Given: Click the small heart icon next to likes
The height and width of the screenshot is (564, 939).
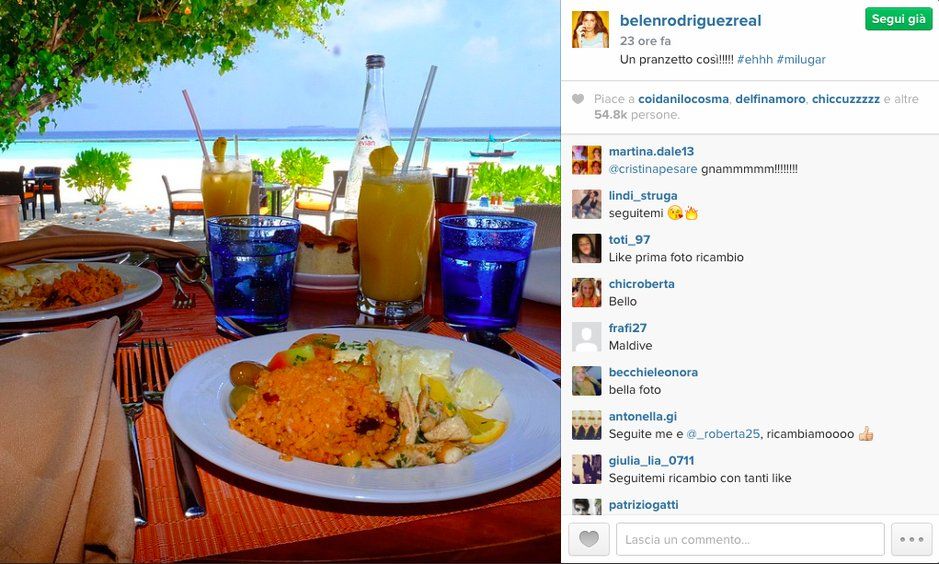Looking at the screenshot, I should (578, 99).
